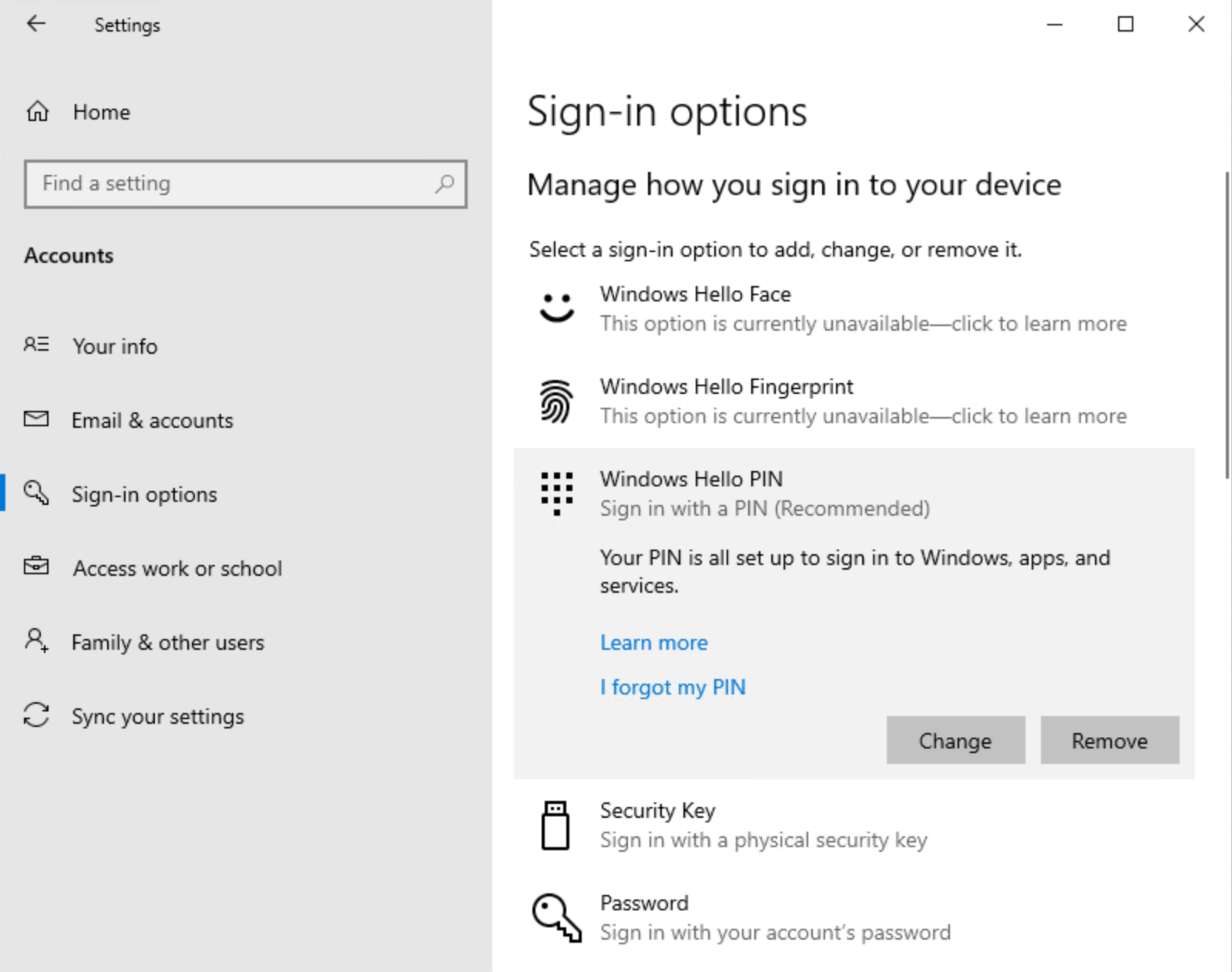The width and height of the screenshot is (1232, 972).
Task: Click the Security Key USB icon
Action: point(556,825)
